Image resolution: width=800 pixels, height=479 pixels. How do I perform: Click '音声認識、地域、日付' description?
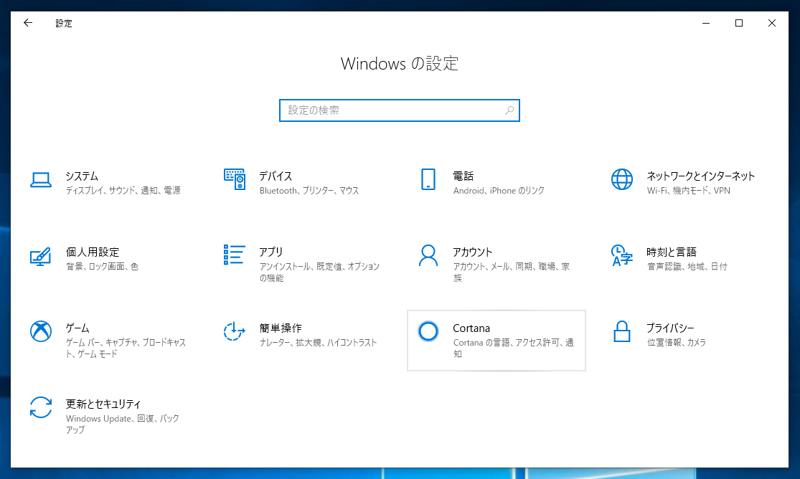pyautogui.click(x=687, y=266)
